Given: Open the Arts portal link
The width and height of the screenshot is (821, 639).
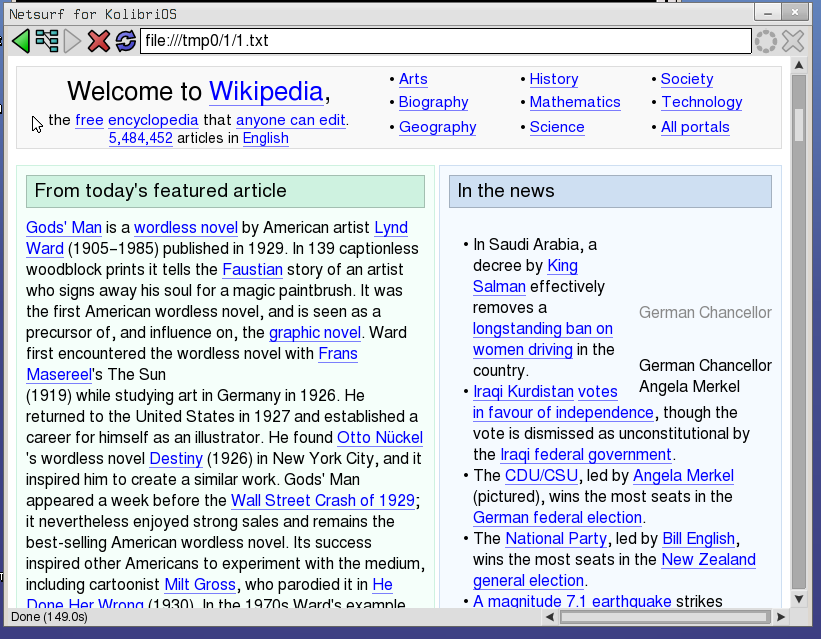Looking at the screenshot, I should [413, 79].
